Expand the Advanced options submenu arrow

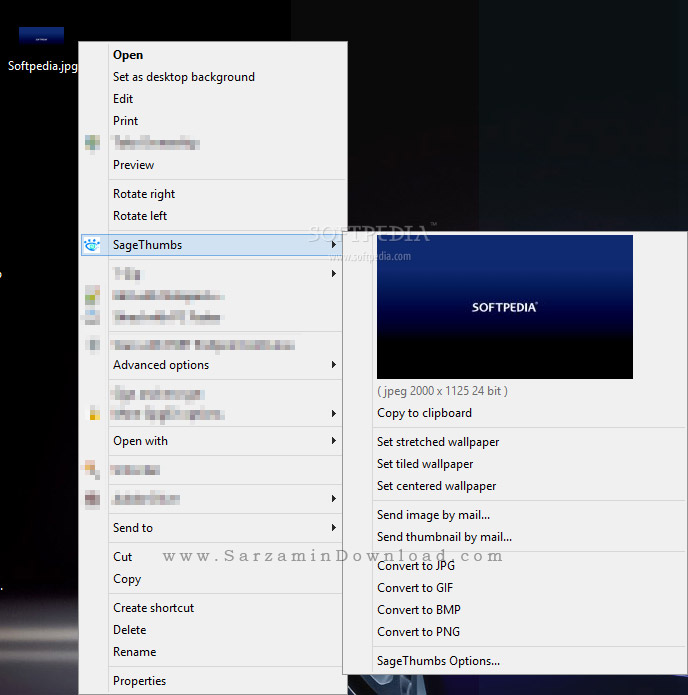click(334, 364)
